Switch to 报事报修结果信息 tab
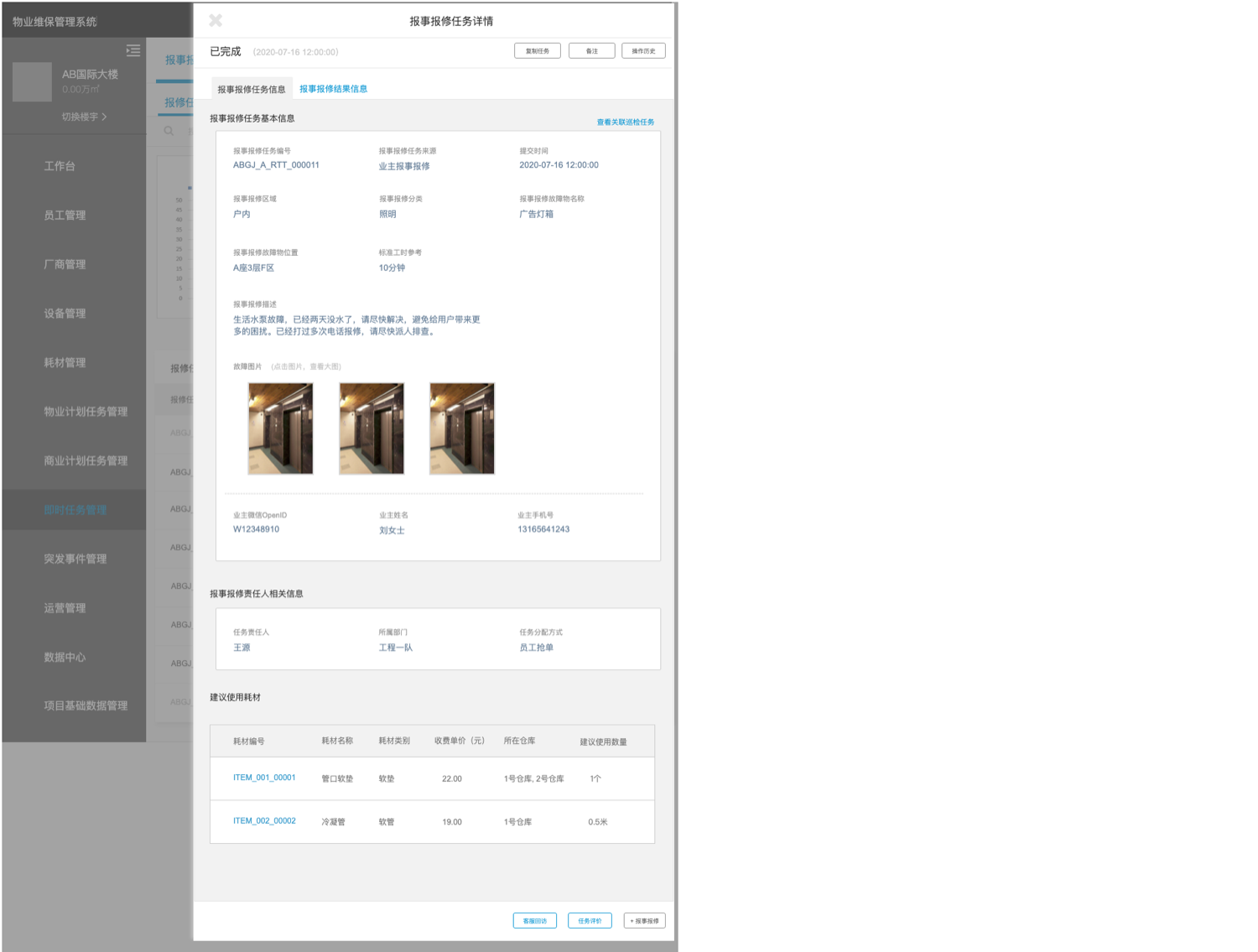The image size is (1258, 952). point(334,89)
